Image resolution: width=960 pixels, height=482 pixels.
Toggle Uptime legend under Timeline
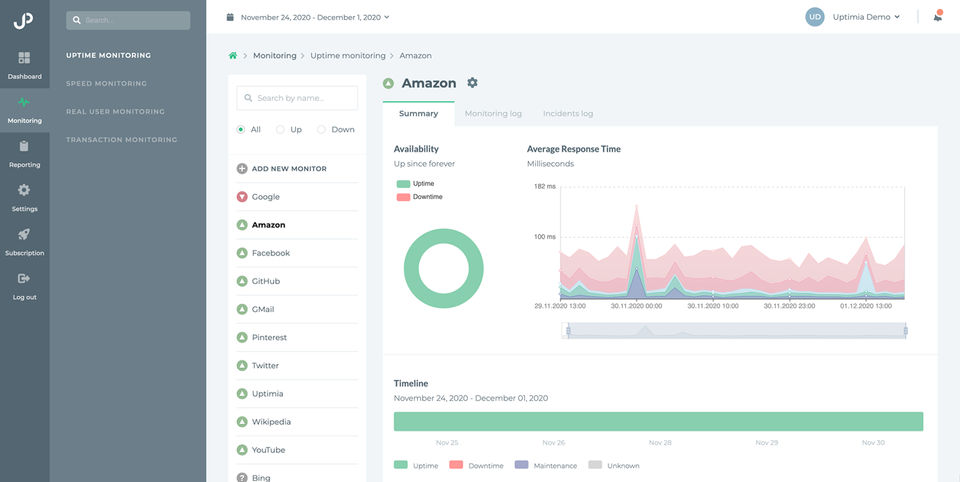tap(416, 465)
